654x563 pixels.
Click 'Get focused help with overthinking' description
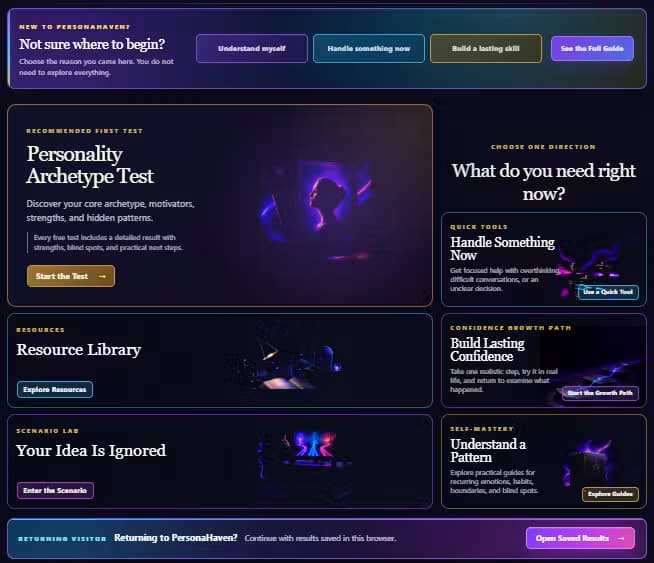pos(505,279)
